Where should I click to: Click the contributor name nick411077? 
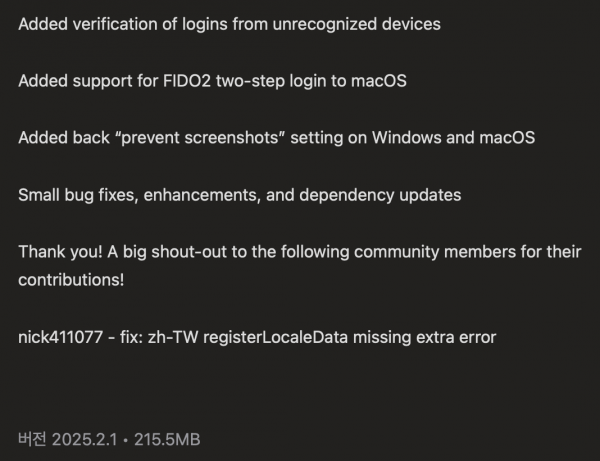[60, 337]
